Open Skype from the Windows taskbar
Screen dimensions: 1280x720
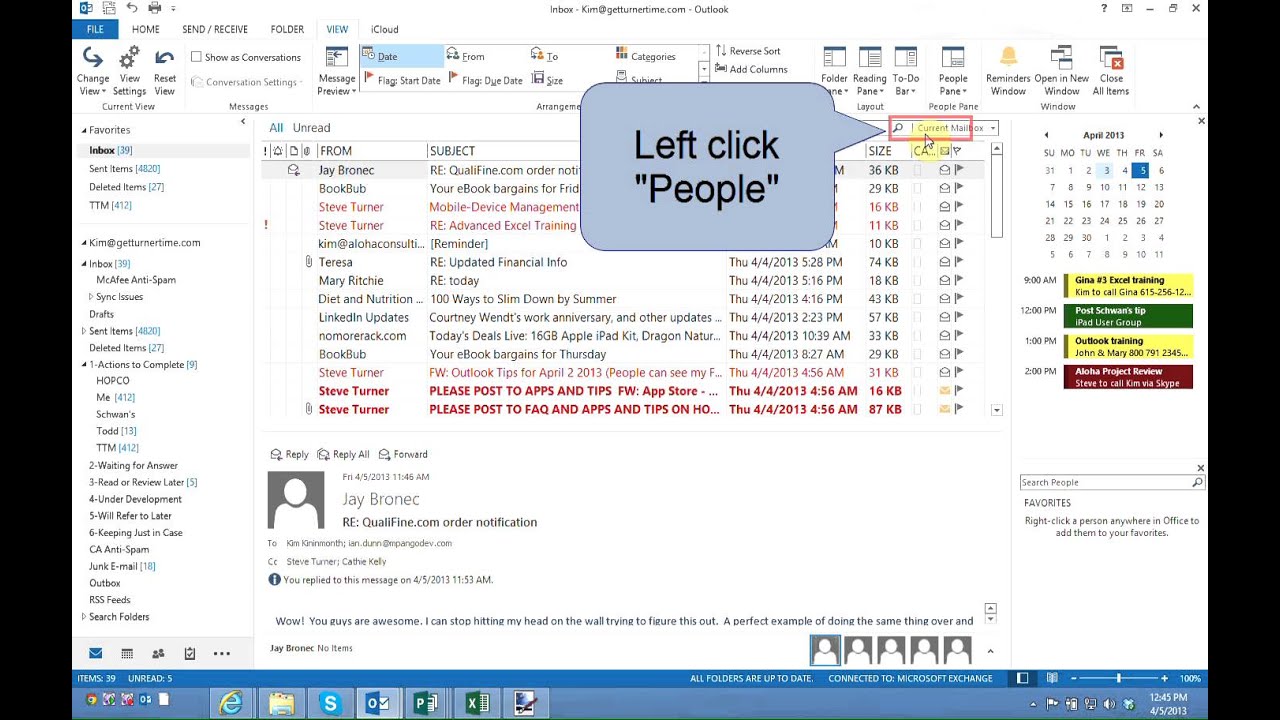(329, 704)
